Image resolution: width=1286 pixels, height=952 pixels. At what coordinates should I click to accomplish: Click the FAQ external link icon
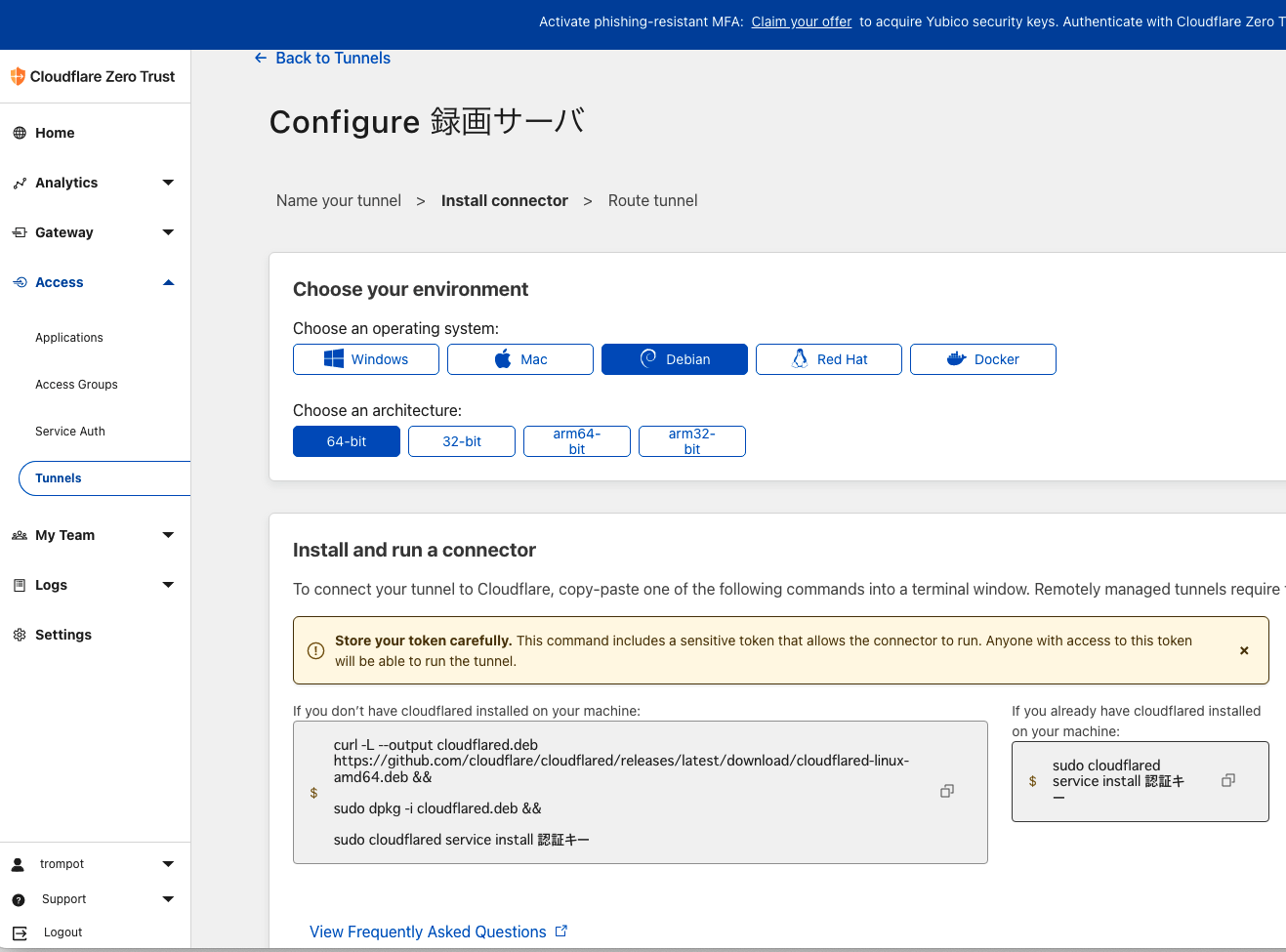tap(560, 931)
